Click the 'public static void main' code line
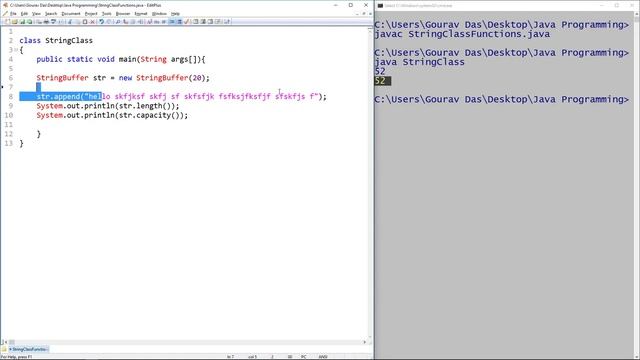The height and width of the screenshot is (360, 640). pyautogui.click(x=121, y=59)
